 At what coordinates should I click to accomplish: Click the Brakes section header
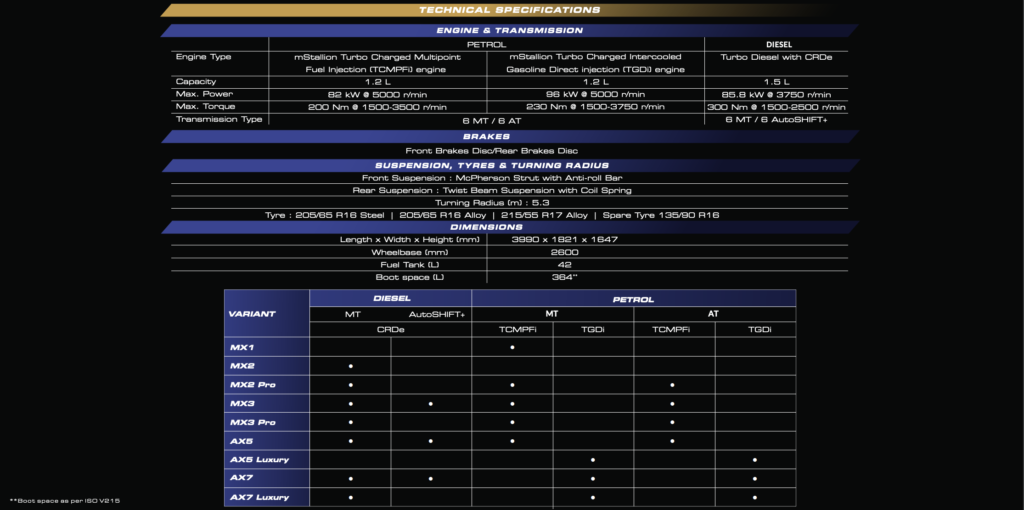point(509,136)
